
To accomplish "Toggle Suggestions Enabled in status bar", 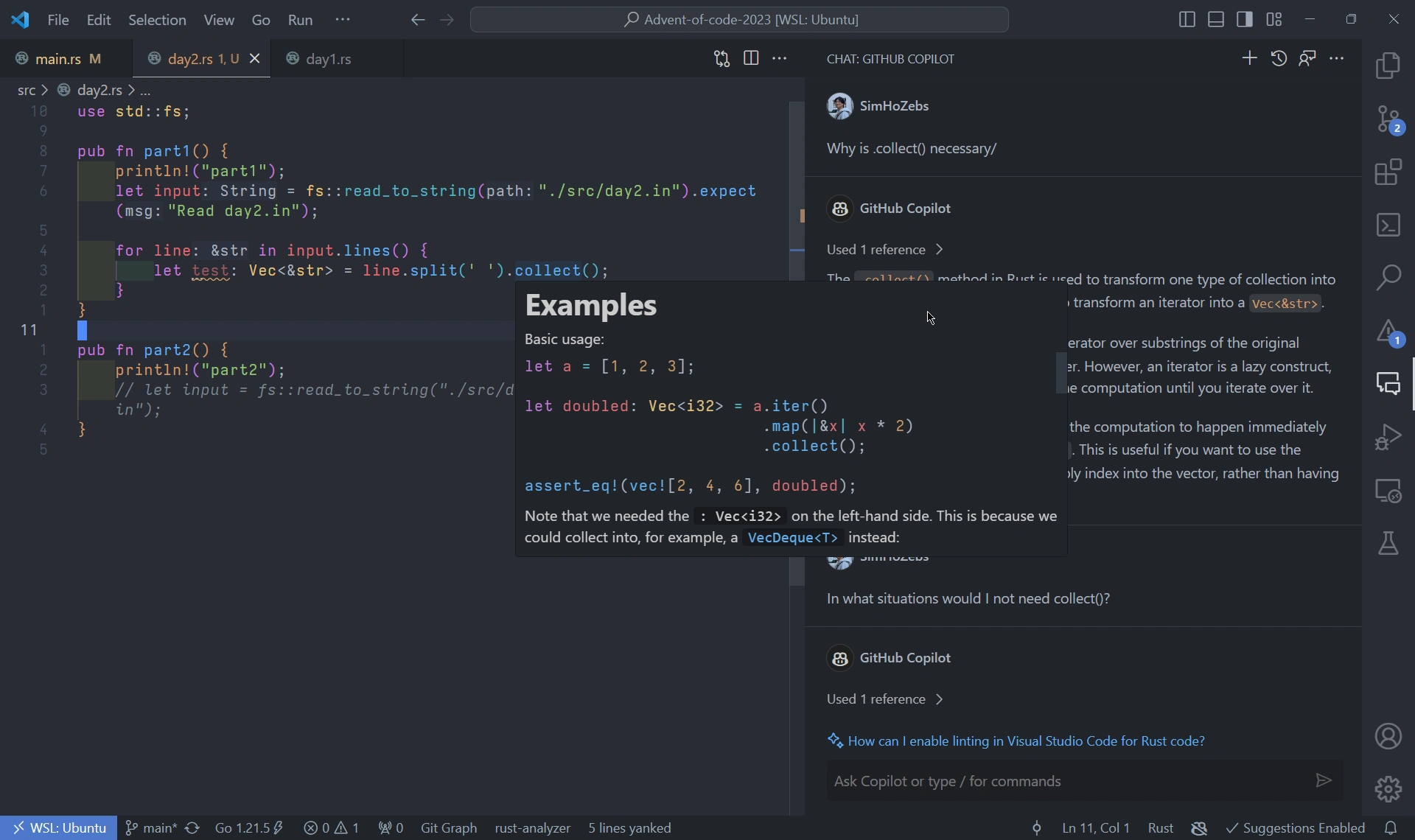I will point(1295,828).
